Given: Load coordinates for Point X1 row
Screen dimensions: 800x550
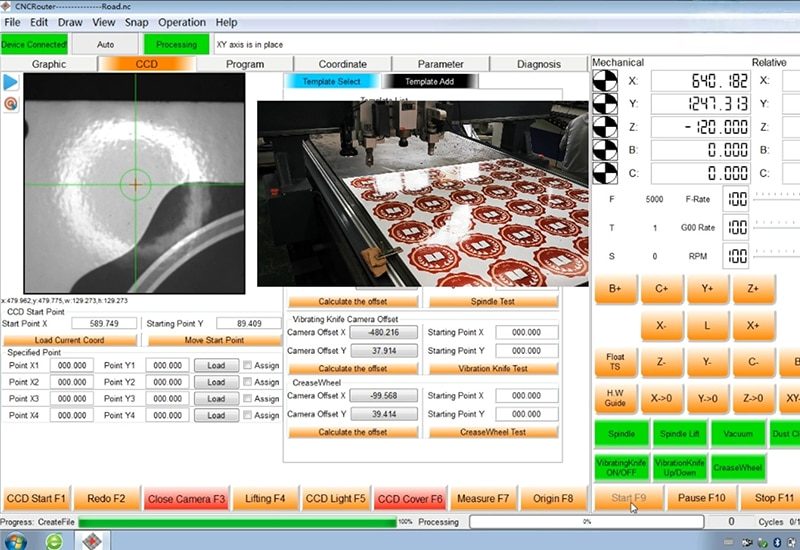Looking at the screenshot, I should (216, 365).
